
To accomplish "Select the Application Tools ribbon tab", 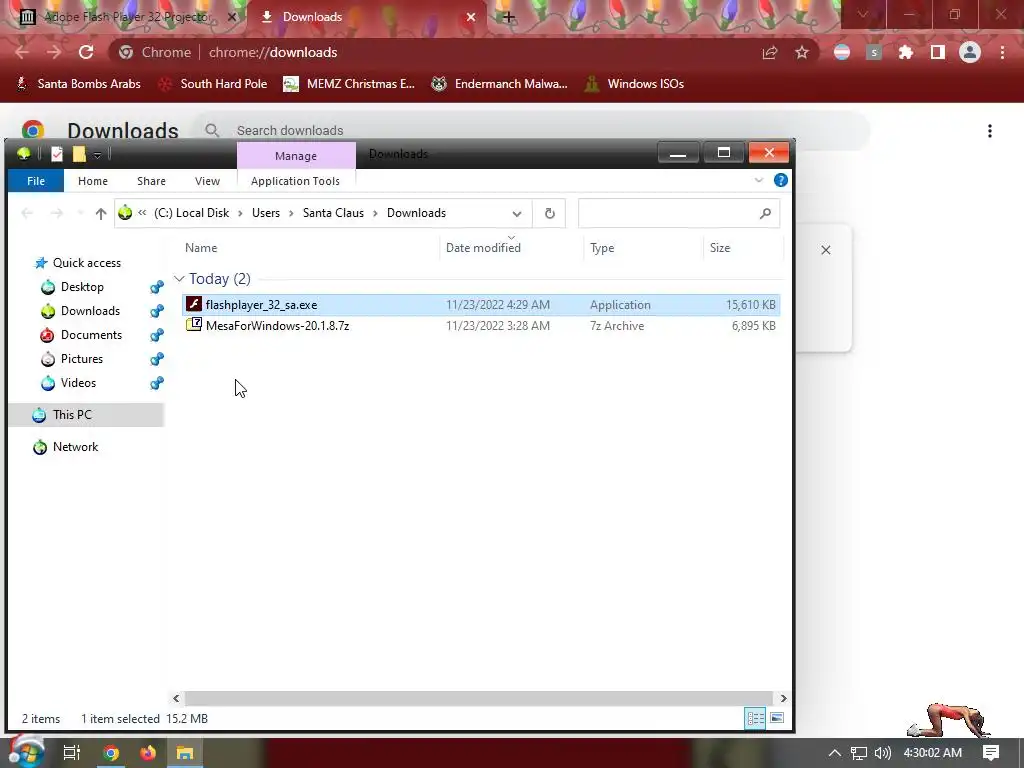I will (x=295, y=181).
